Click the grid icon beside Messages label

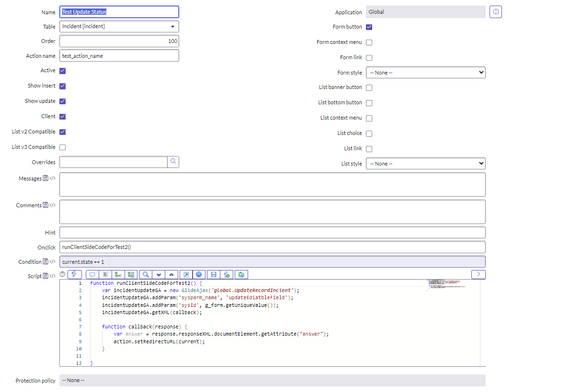(x=45, y=178)
